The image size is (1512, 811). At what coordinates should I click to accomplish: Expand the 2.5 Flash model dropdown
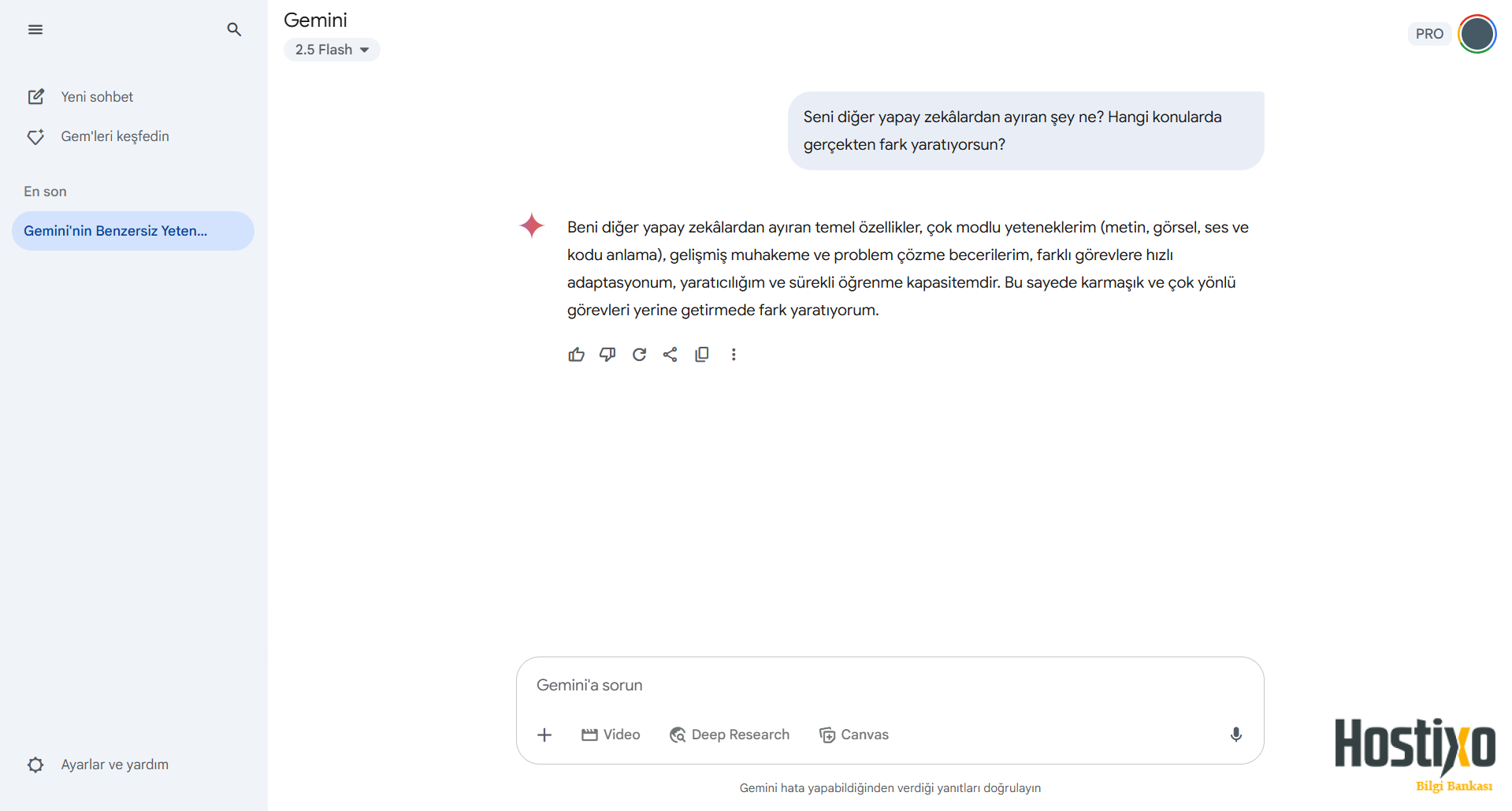pos(332,50)
